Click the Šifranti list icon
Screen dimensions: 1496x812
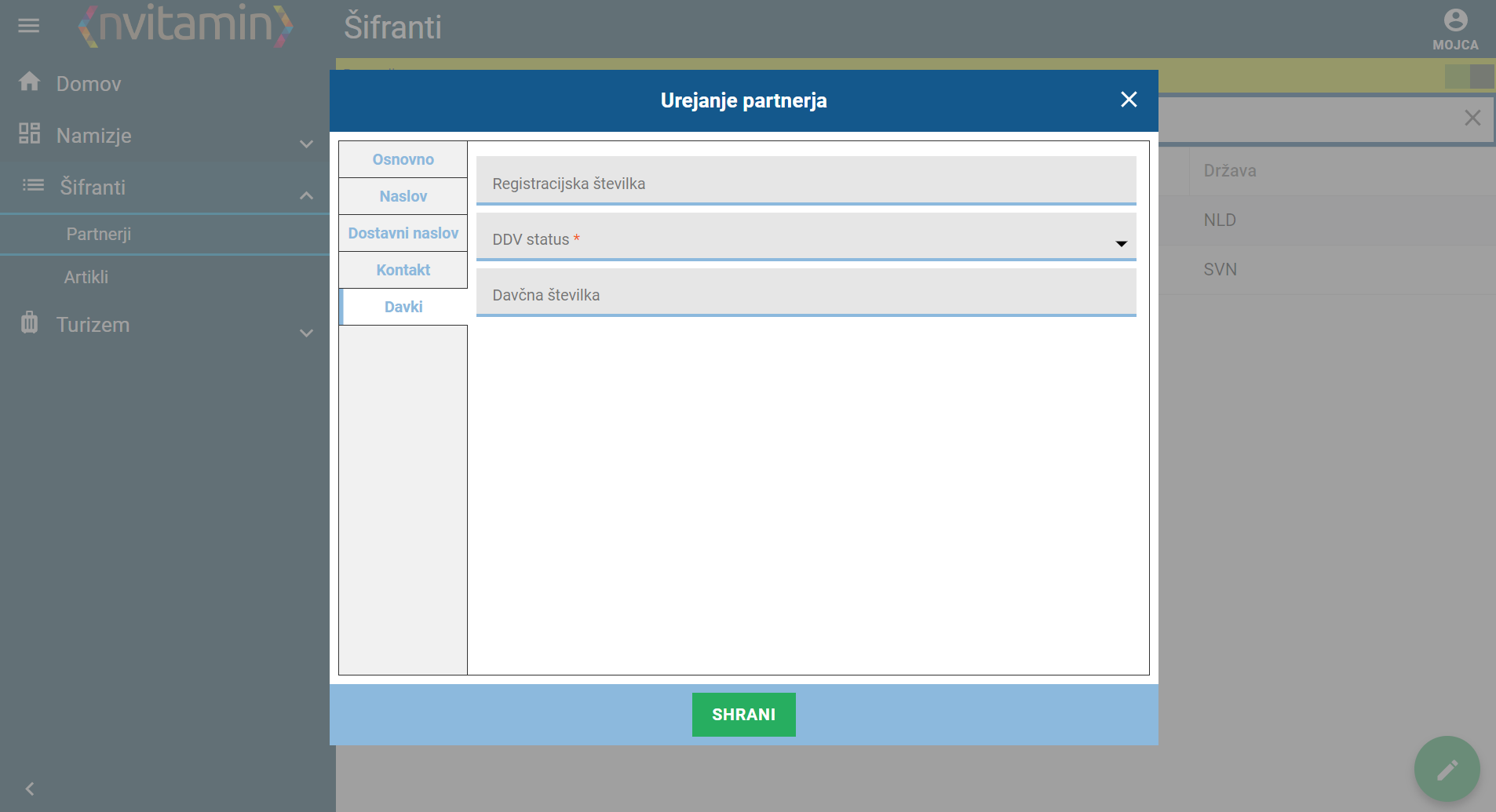pyautogui.click(x=33, y=185)
